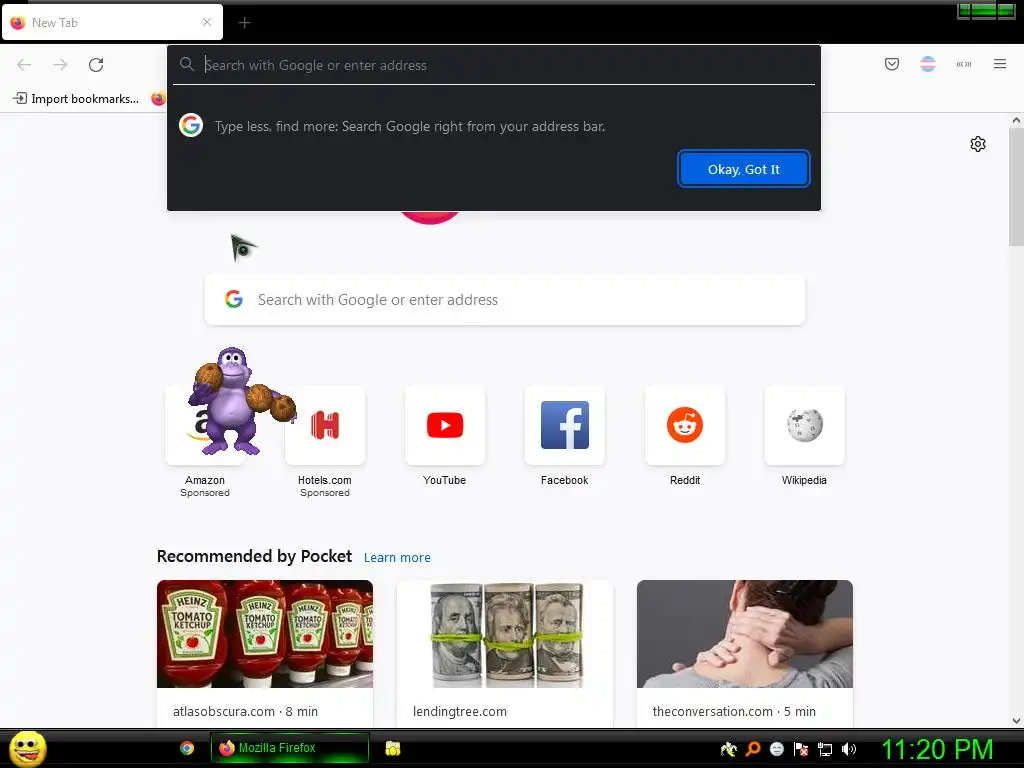Click the forward navigation arrow
Screen dimensions: 1024x768
pos(60,65)
